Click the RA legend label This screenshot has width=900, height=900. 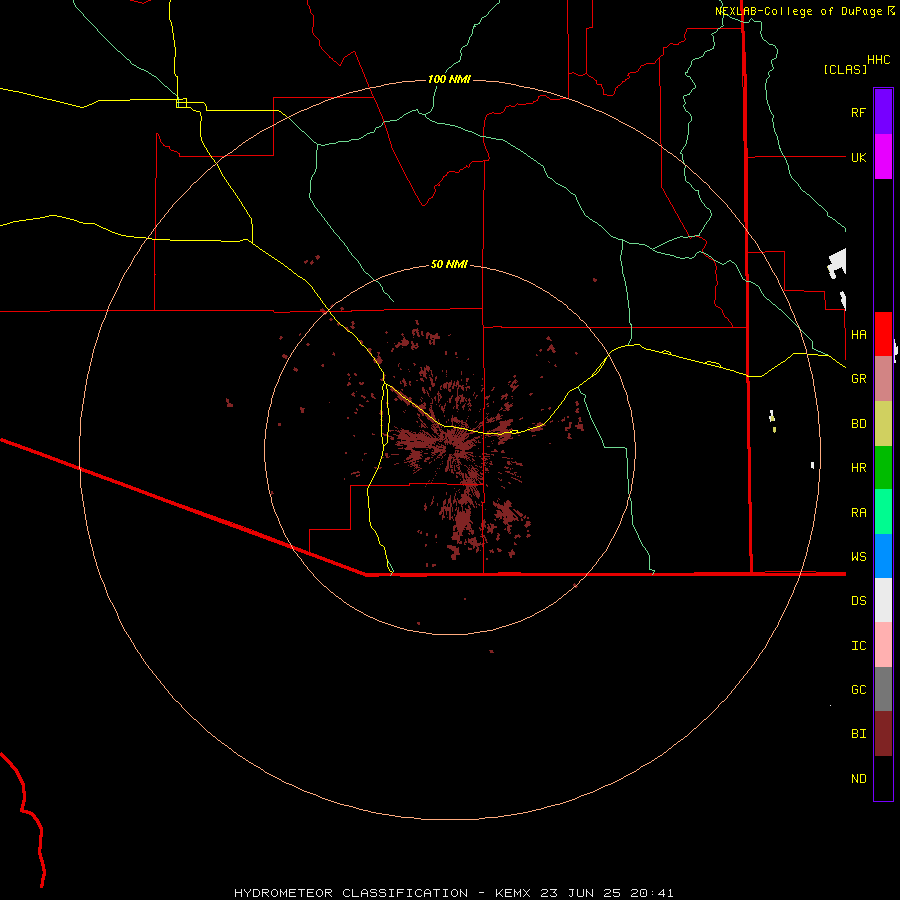858,513
